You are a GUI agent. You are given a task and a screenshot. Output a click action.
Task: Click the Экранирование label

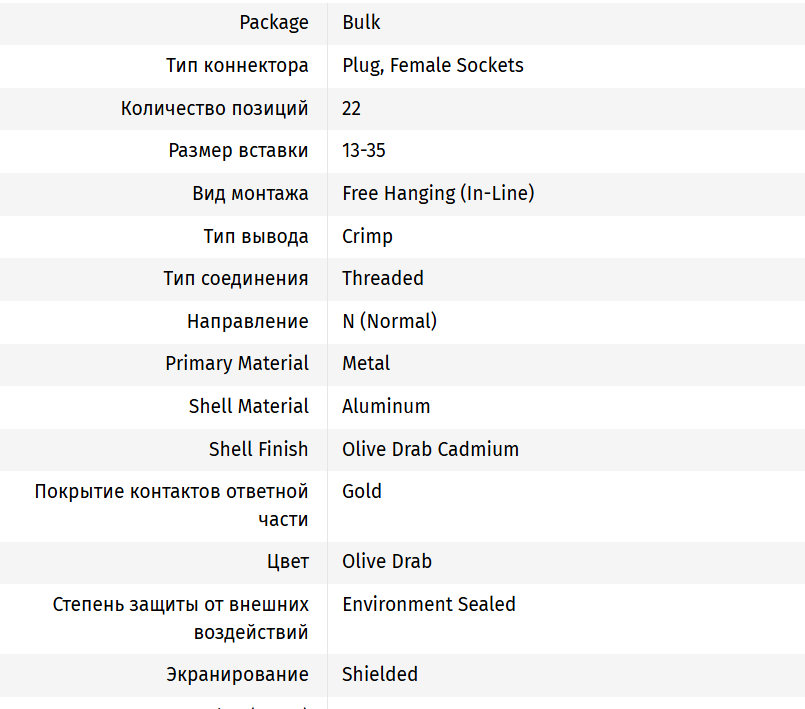[237, 674]
